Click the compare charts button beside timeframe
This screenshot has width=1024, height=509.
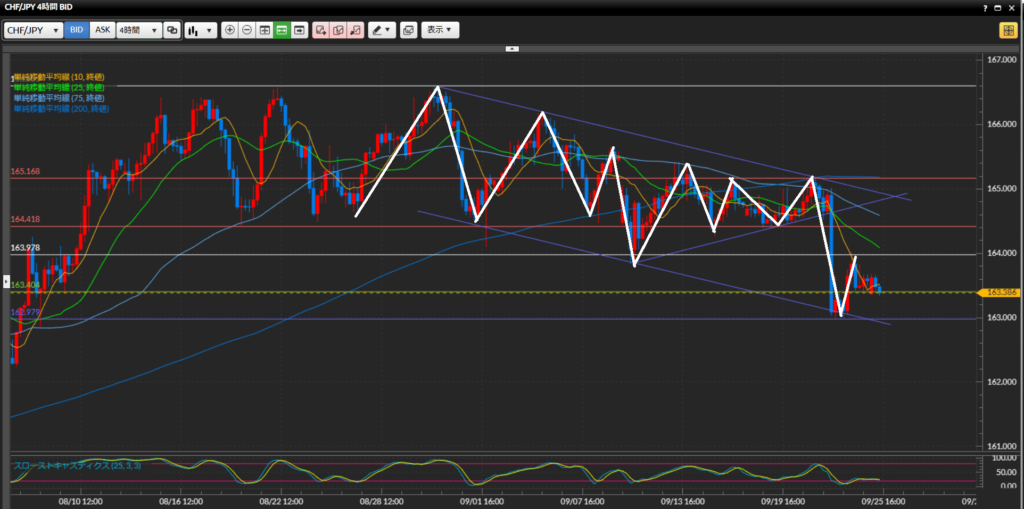[x=172, y=30]
